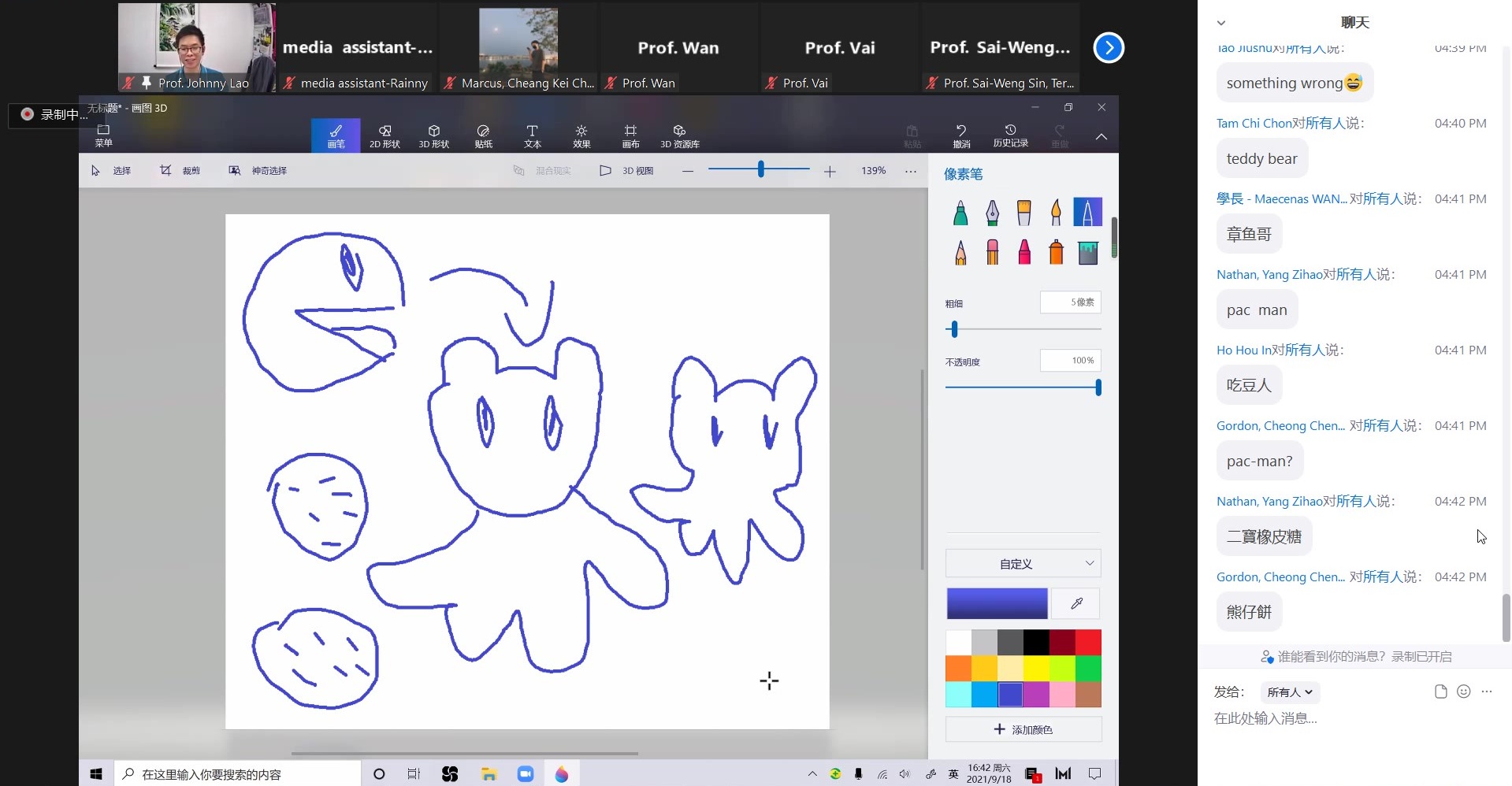Open File Explorer from taskbar
This screenshot has height=786, width=1512.
489,774
